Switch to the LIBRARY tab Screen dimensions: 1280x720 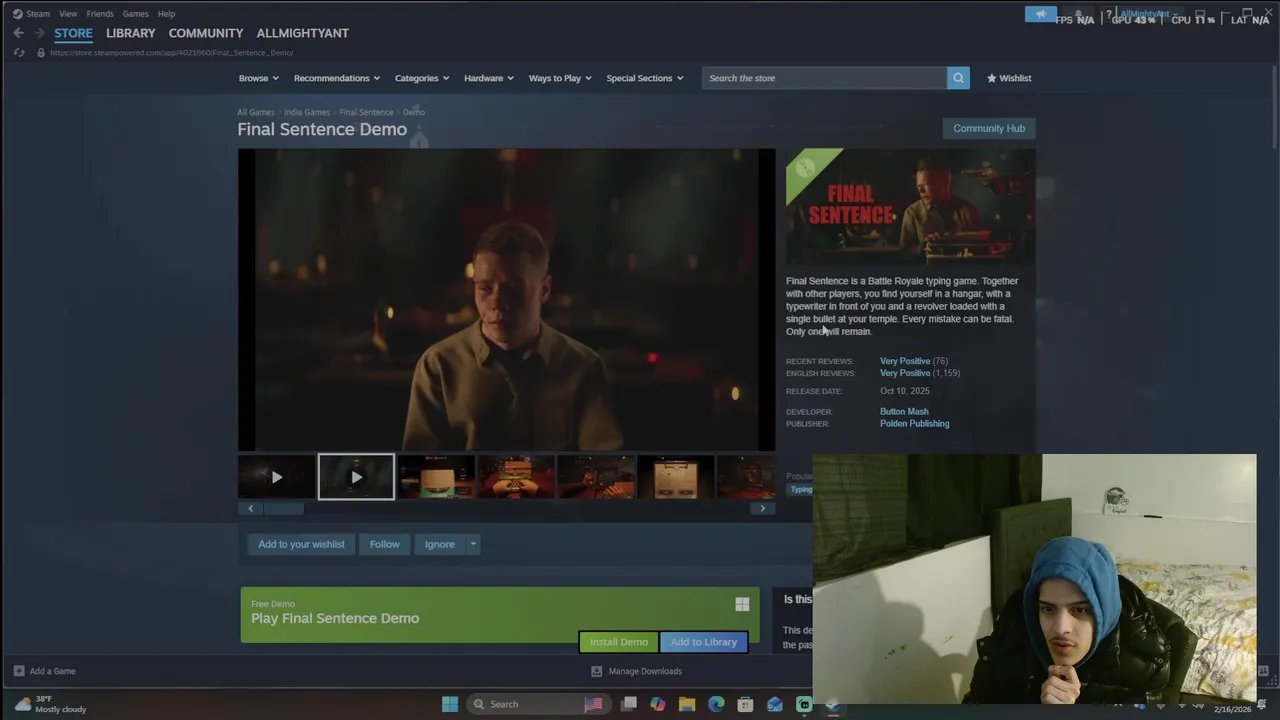pyautogui.click(x=131, y=33)
